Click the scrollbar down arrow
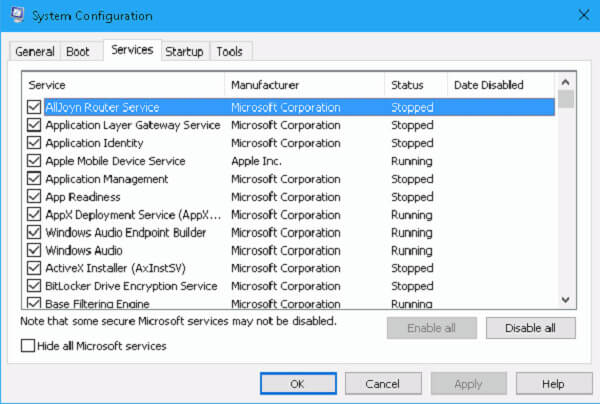Viewport: 600px width, 404px height. click(566, 300)
